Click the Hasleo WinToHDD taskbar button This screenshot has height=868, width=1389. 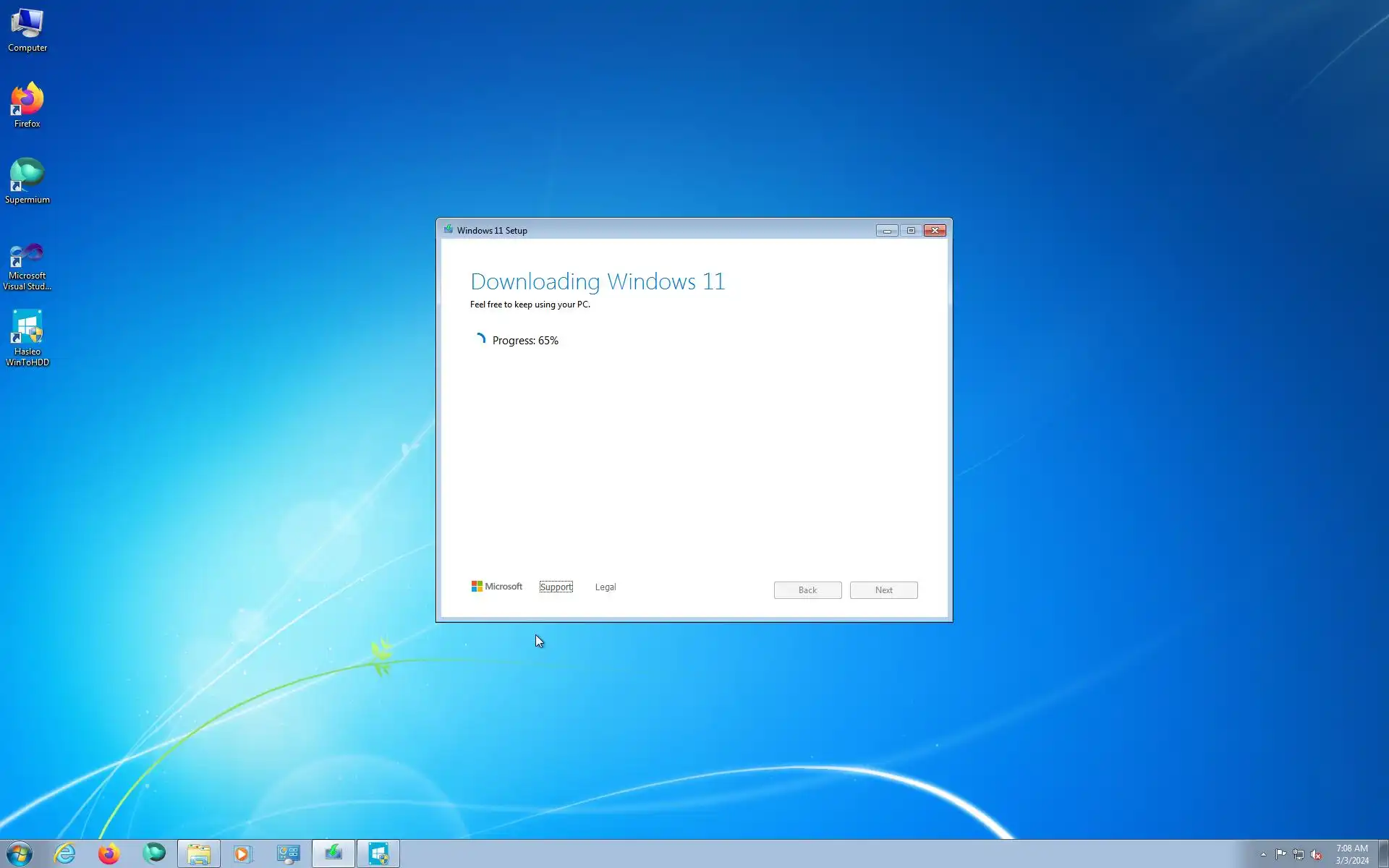click(x=378, y=854)
